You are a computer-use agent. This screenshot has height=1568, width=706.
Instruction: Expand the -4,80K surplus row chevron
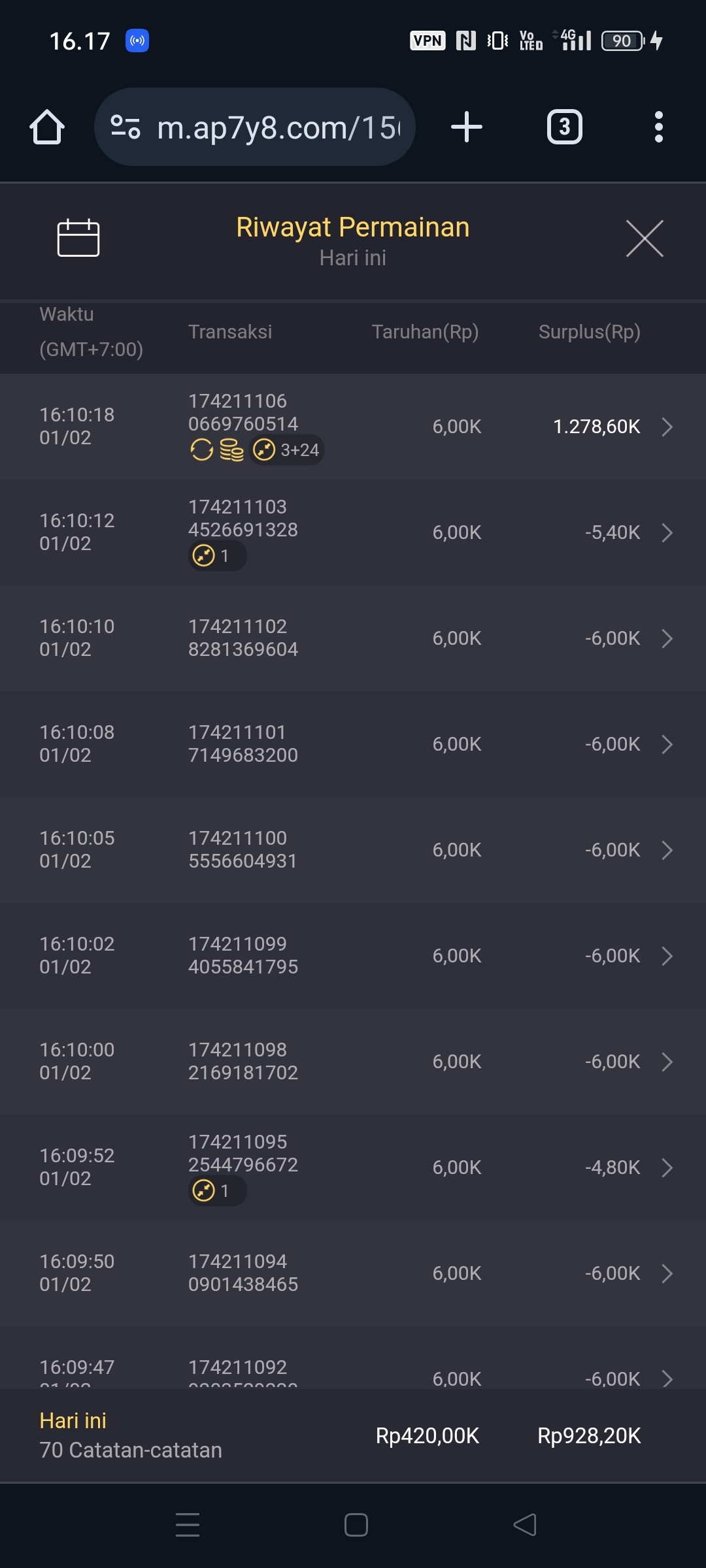(x=667, y=1168)
